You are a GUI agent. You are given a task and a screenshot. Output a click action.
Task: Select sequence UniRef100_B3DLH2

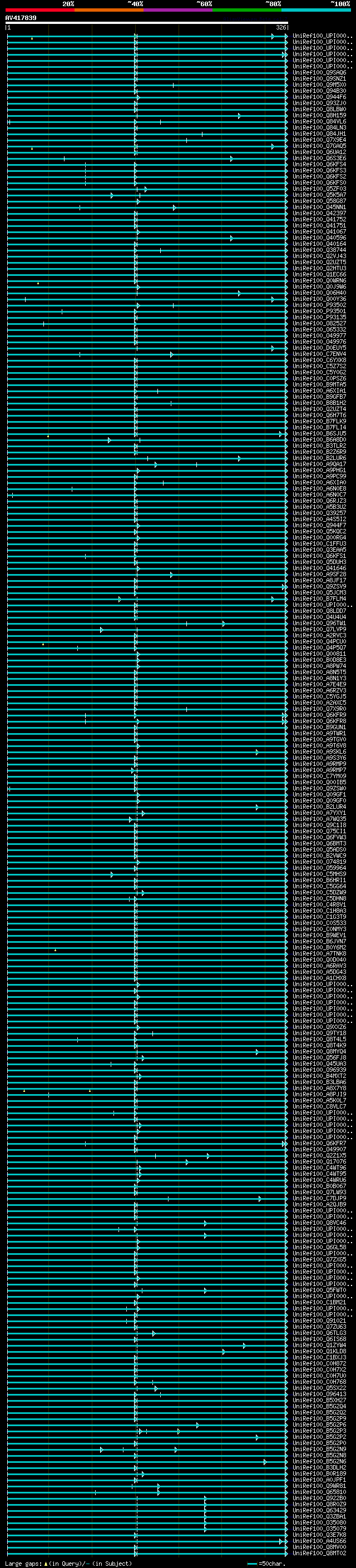click(319, 1468)
